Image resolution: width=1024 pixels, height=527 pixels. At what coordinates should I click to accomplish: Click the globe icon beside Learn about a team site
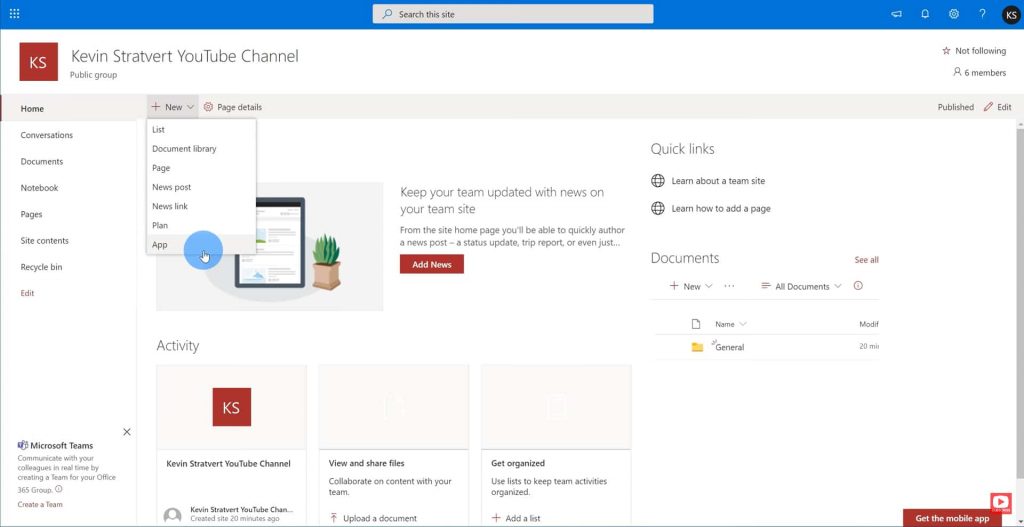(658, 181)
